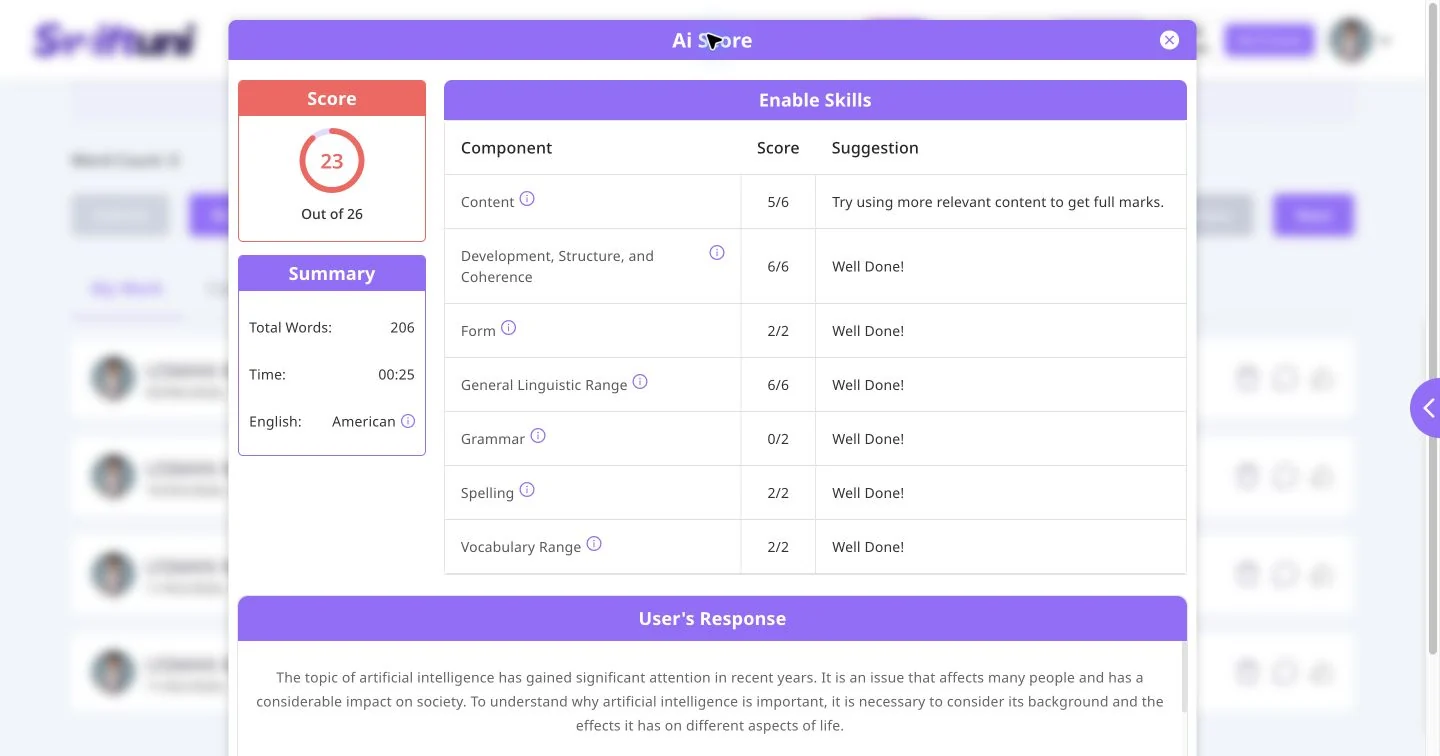Click the General Linguistic Range 6/6 score

click(x=778, y=385)
